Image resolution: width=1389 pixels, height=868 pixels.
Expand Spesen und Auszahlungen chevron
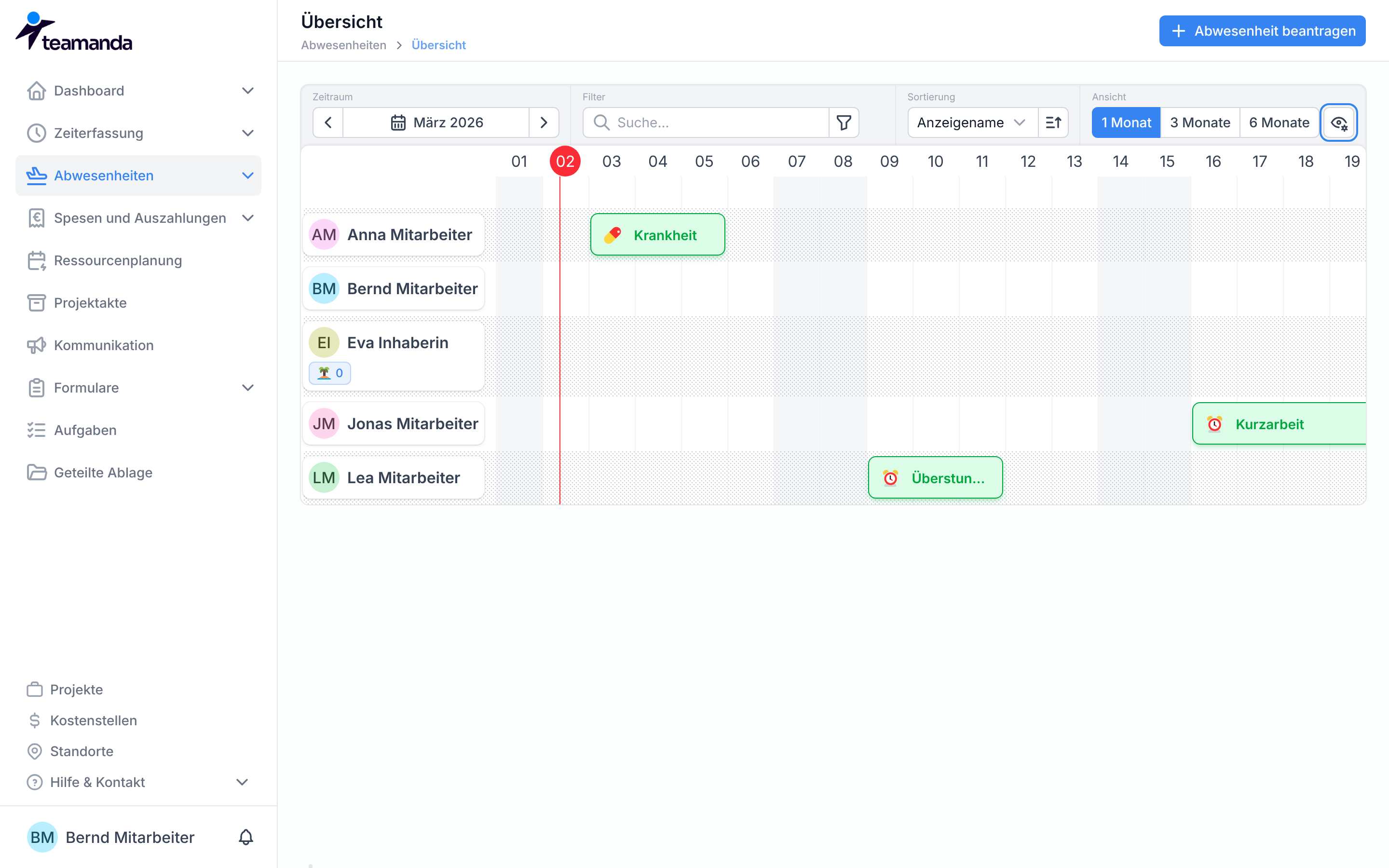[x=248, y=218]
